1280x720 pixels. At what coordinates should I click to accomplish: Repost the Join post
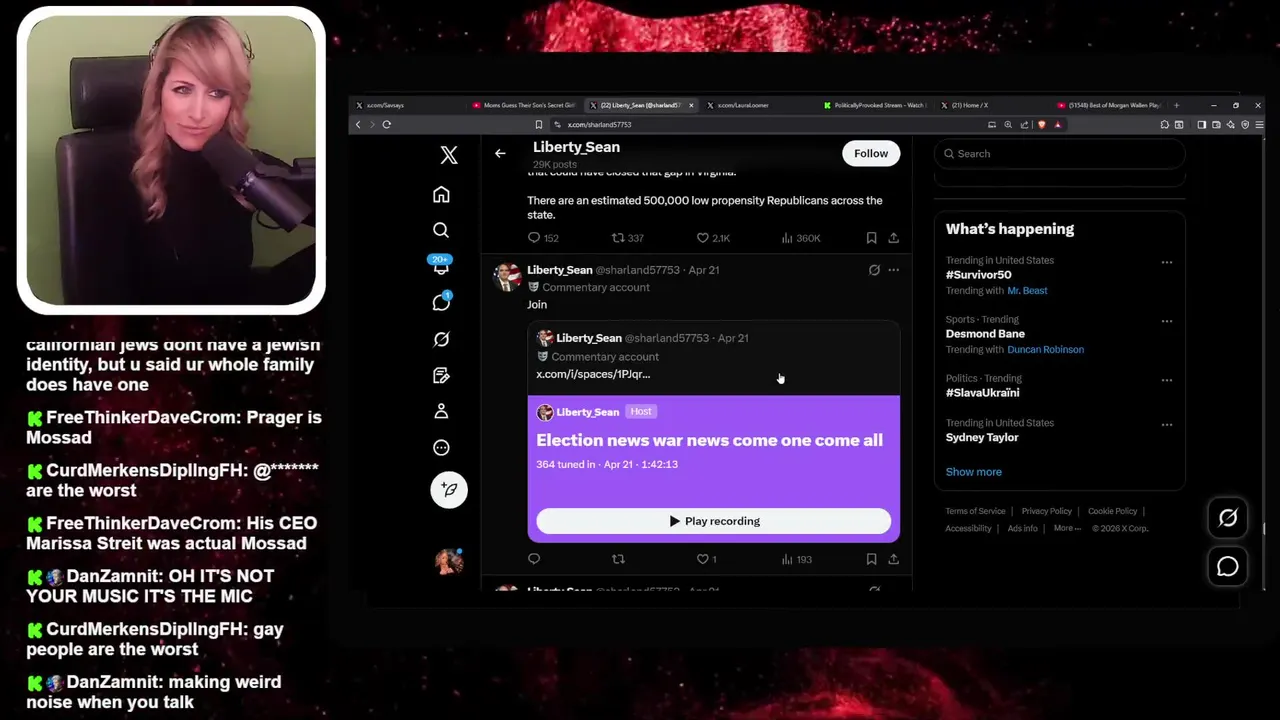618,559
